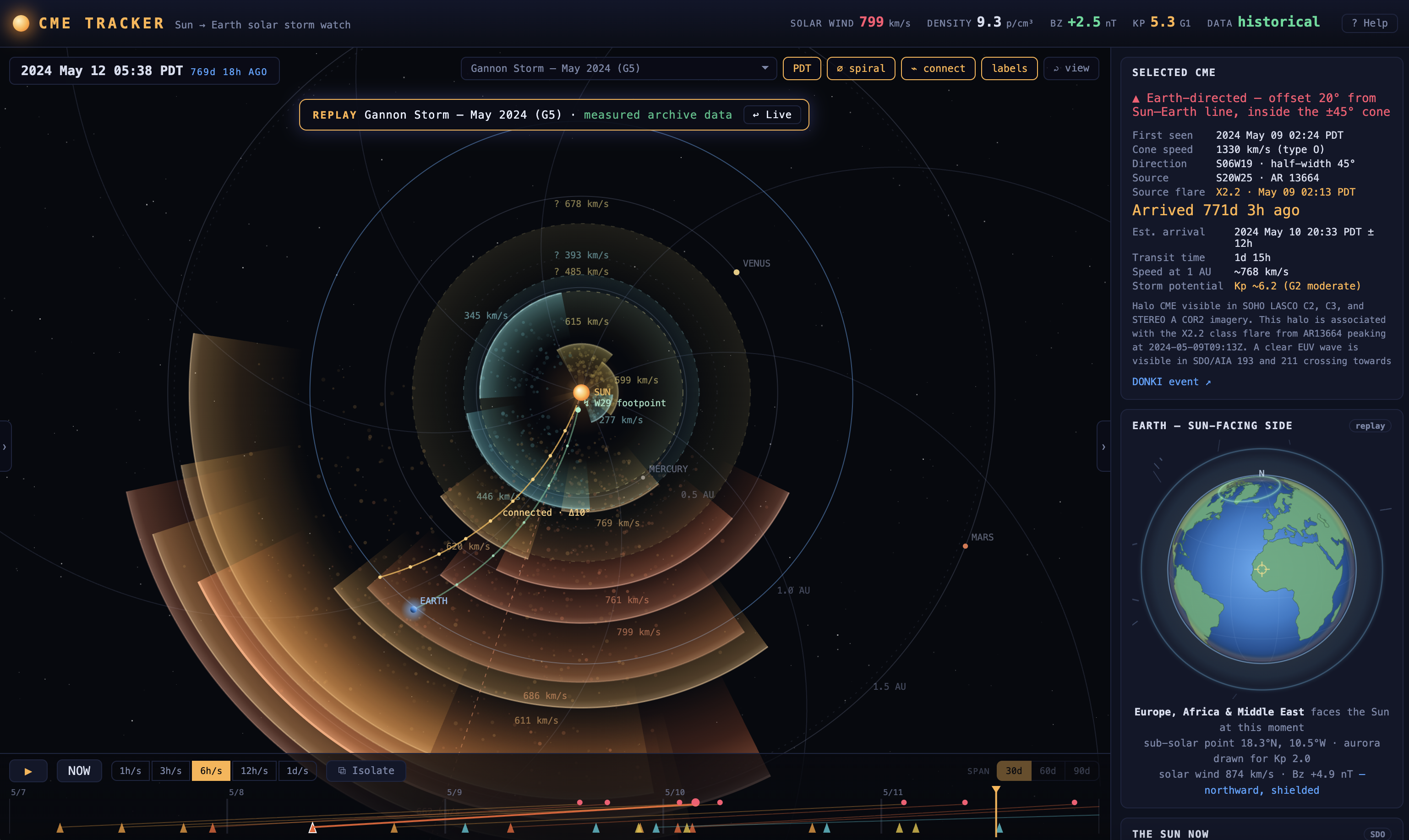Click the orange timeline playhead marker
The height and width of the screenshot is (840, 1409).
pos(996,789)
